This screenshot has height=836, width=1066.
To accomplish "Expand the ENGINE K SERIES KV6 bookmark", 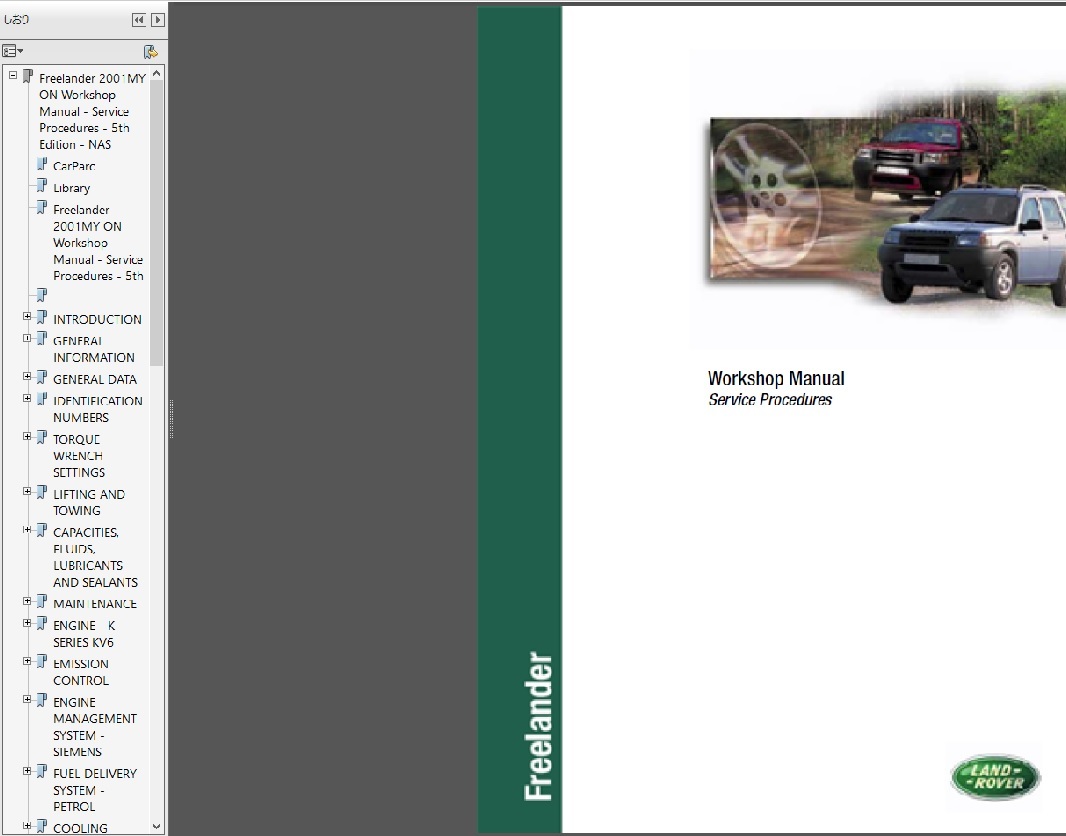I will (x=27, y=623).
